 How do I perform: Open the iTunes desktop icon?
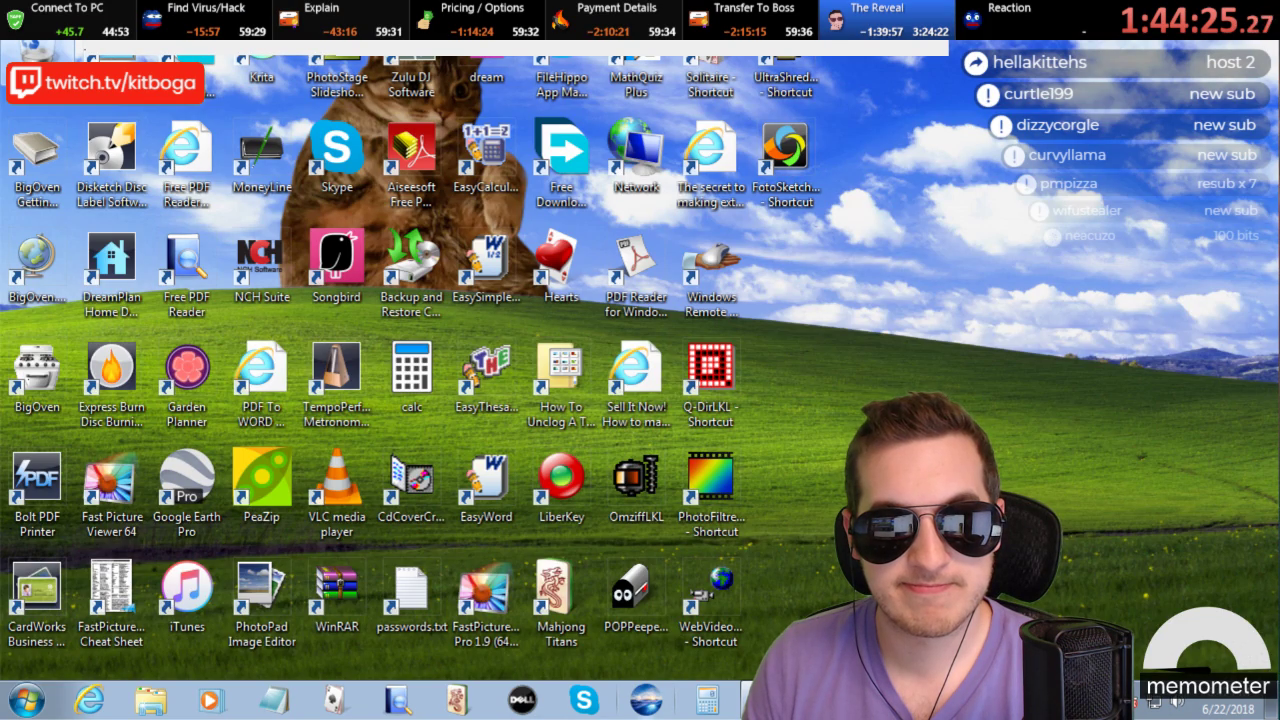187,597
